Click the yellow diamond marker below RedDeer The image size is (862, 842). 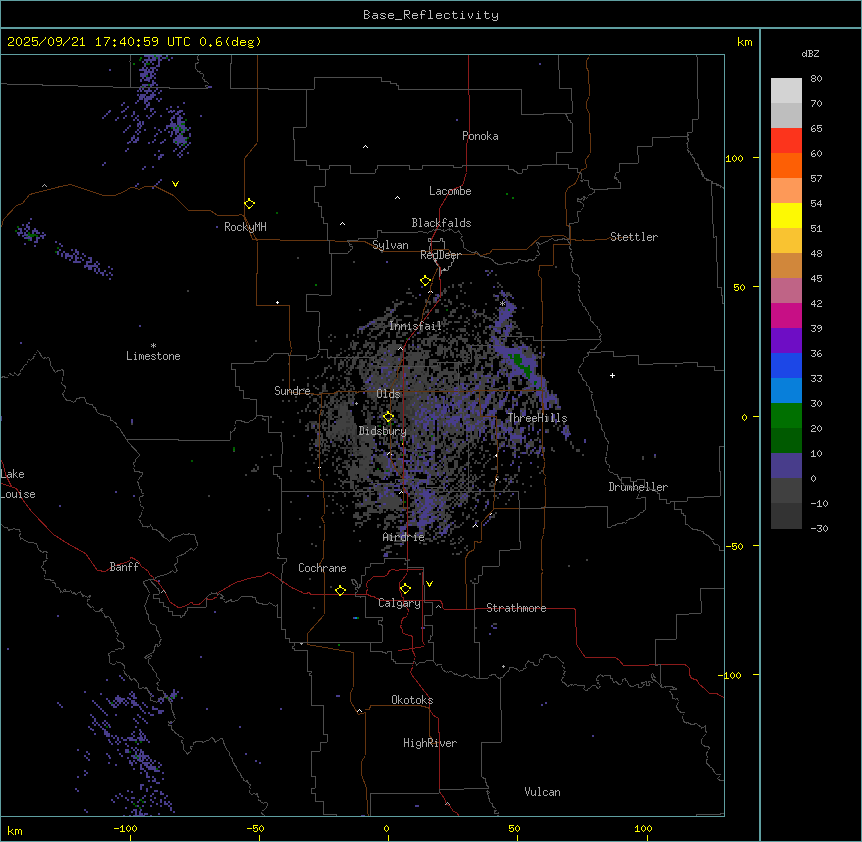425,281
